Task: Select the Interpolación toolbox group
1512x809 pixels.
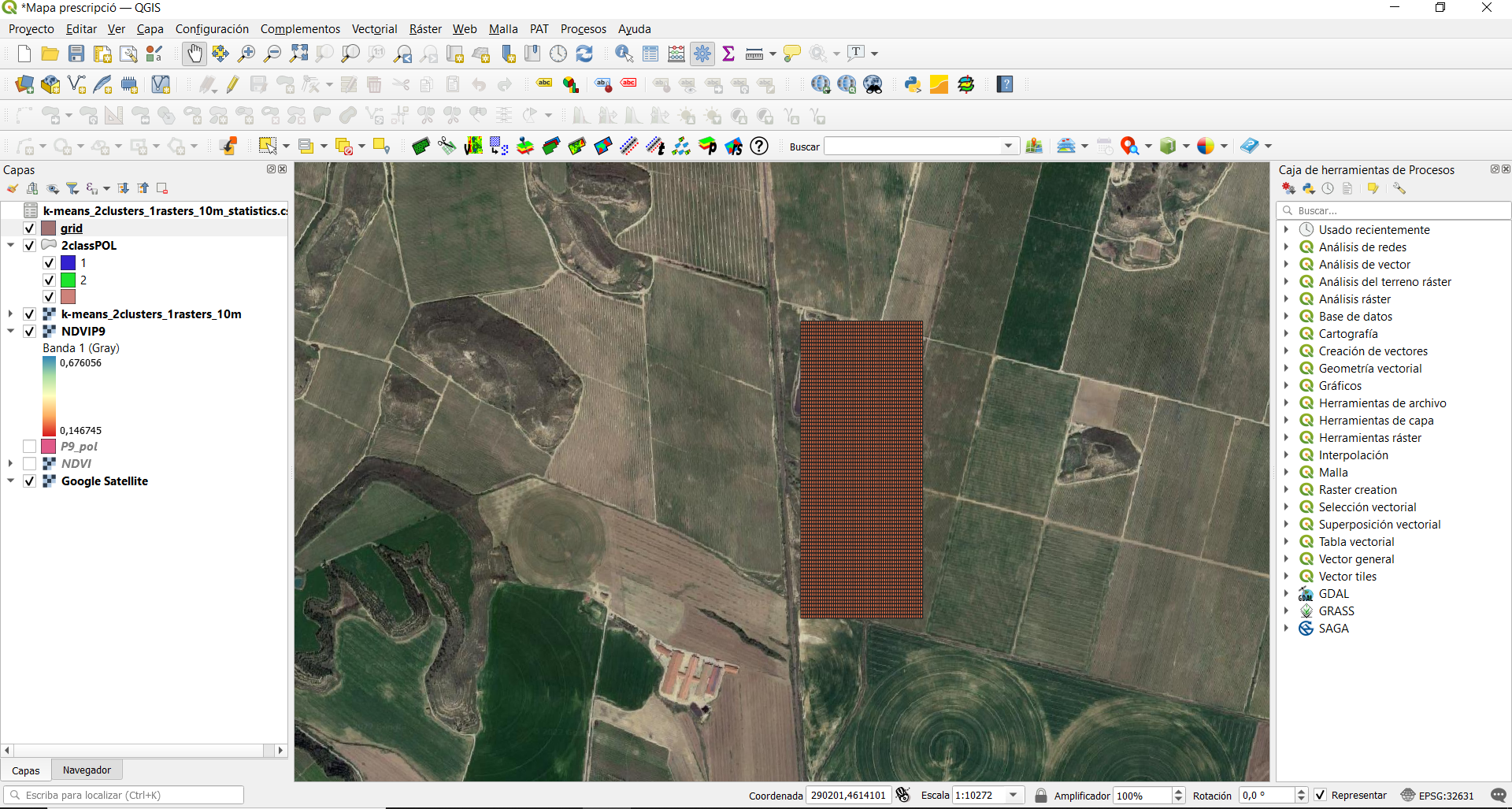Action: tap(1354, 455)
